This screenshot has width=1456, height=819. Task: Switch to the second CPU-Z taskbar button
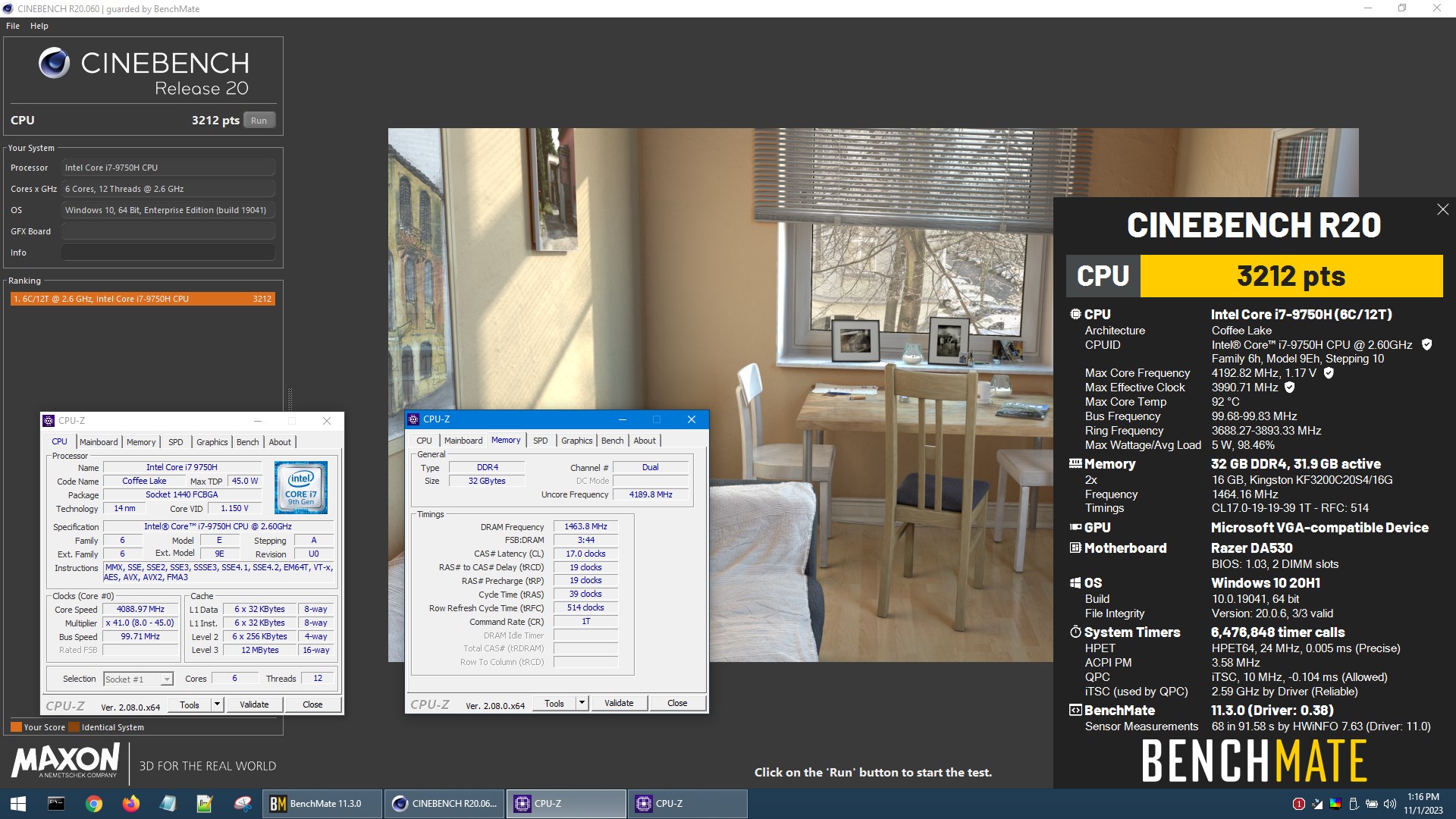click(x=687, y=804)
